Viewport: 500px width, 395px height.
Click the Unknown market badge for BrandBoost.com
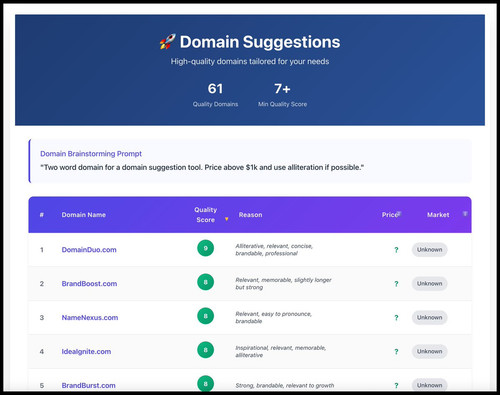tap(429, 284)
